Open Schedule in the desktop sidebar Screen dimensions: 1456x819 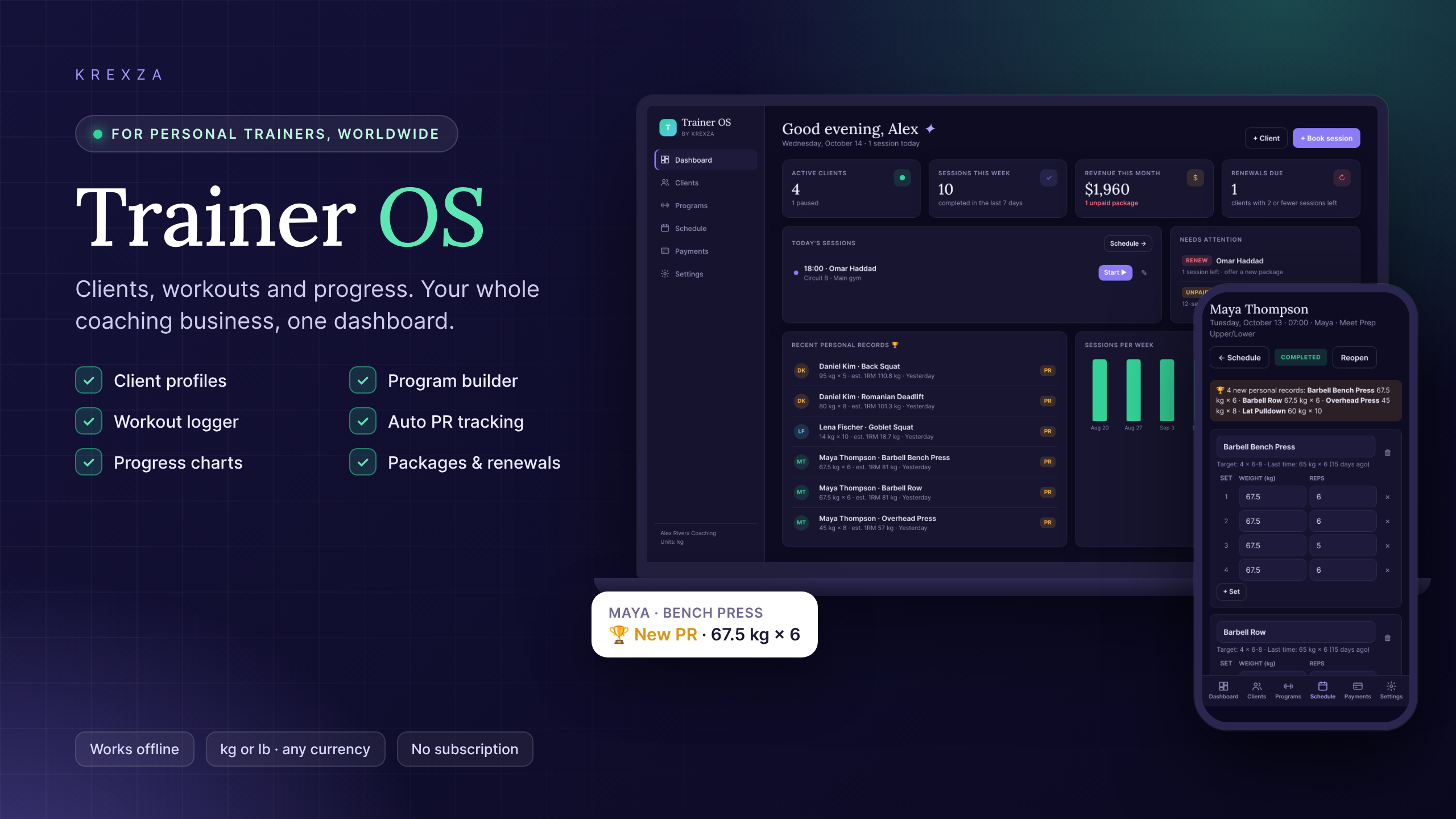click(x=705, y=228)
